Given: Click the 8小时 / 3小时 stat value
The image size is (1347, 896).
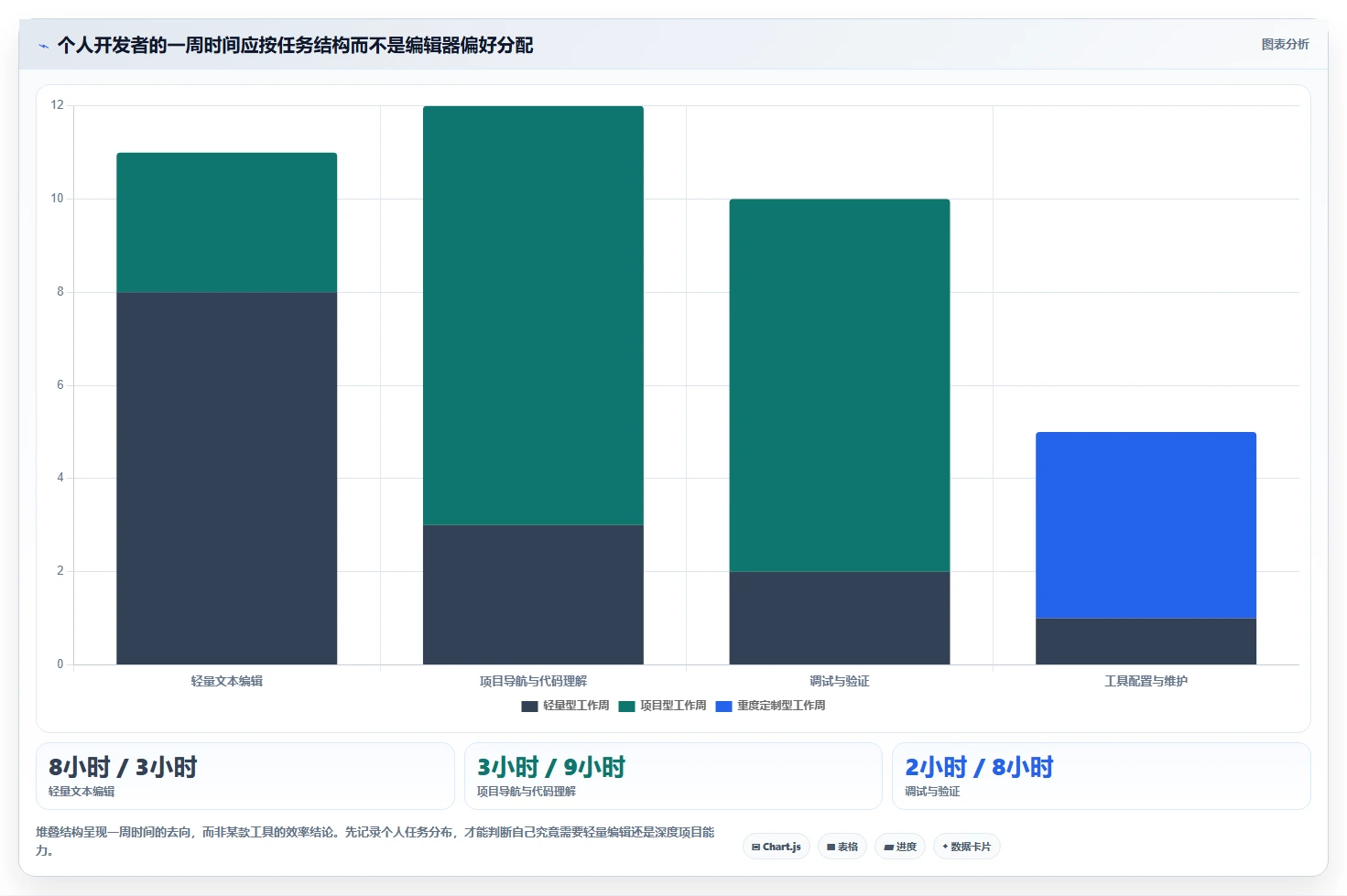Looking at the screenshot, I should point(123,767).
